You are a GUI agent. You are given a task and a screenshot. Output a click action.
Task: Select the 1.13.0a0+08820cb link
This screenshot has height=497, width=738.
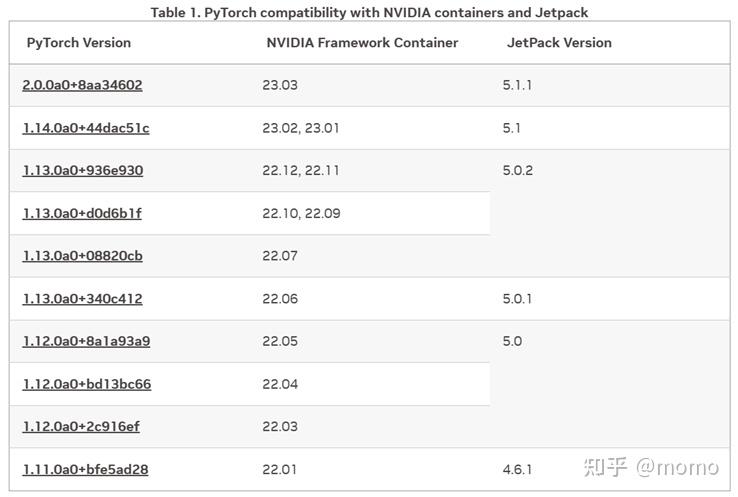pyautogui.click(x=83, y=256)
